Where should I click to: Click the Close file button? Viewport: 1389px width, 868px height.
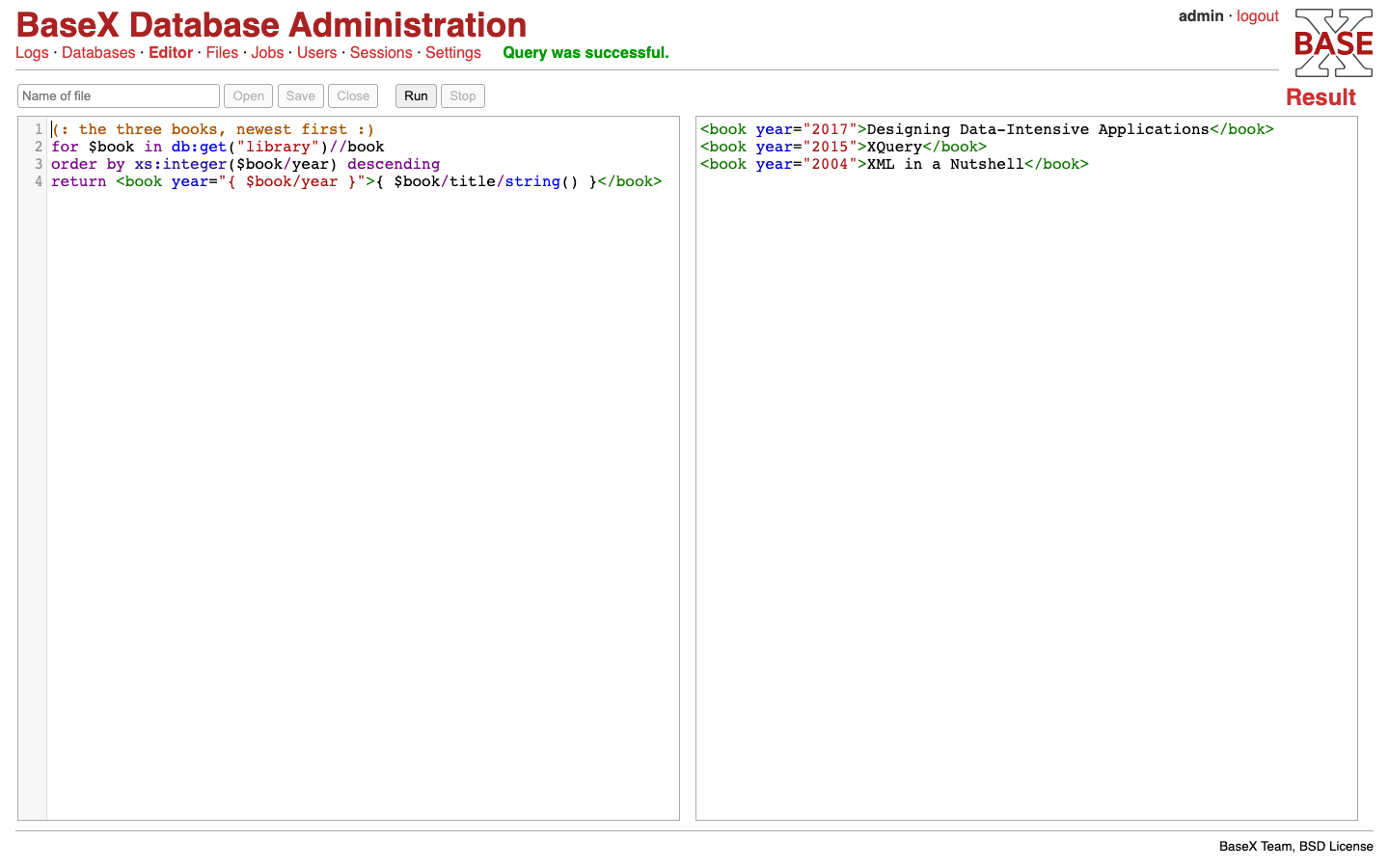[x=353, y=96]
